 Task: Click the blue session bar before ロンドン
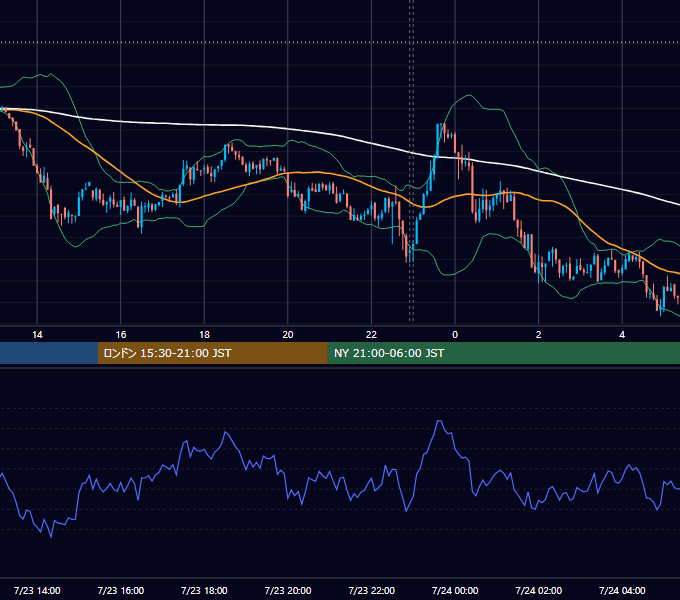tap(49, 353)
